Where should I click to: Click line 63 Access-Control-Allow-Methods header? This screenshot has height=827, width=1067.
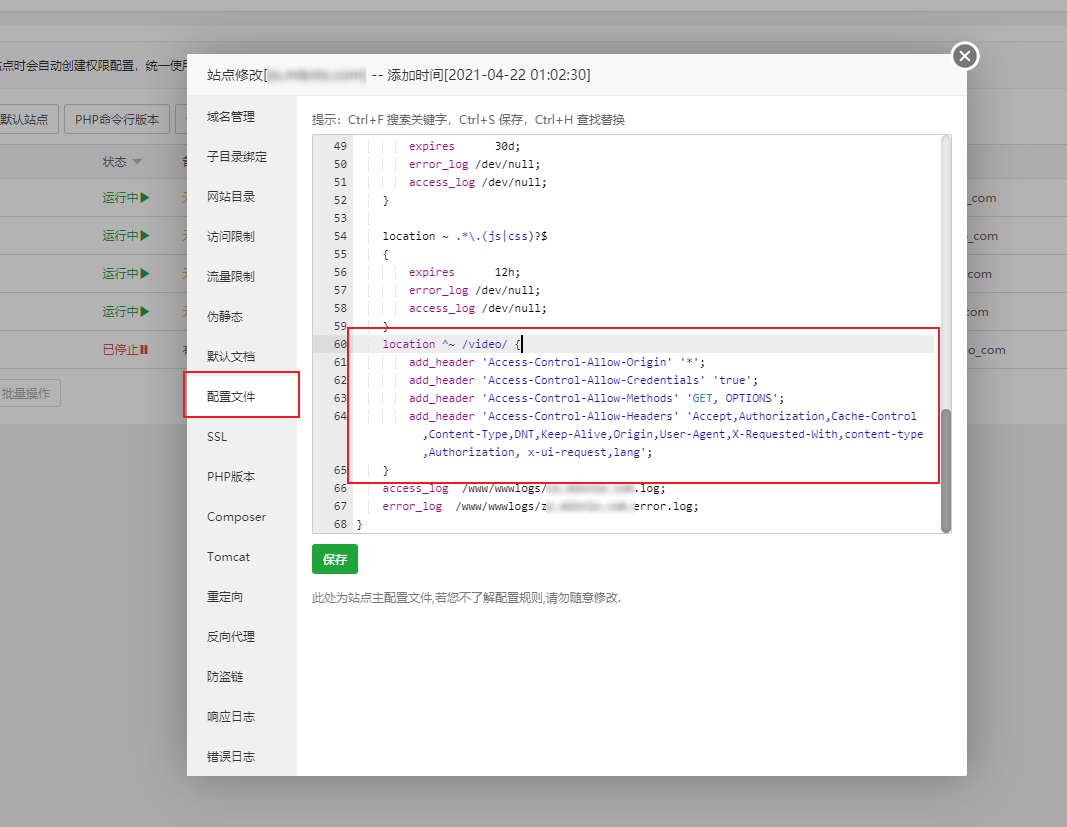click(596, 398)
